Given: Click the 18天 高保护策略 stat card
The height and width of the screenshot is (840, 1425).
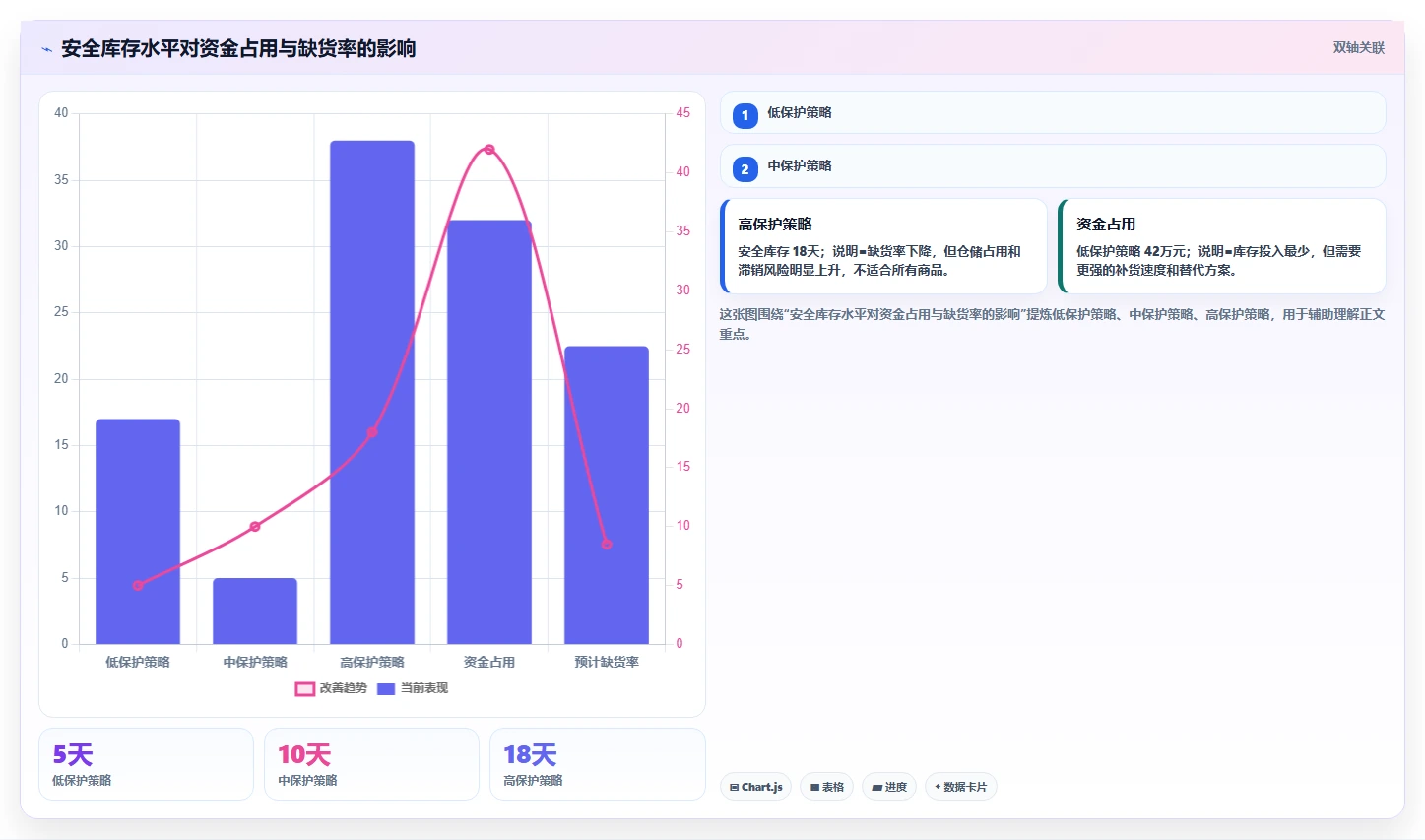Looking at the screenshot, I should tap(597, 764).
